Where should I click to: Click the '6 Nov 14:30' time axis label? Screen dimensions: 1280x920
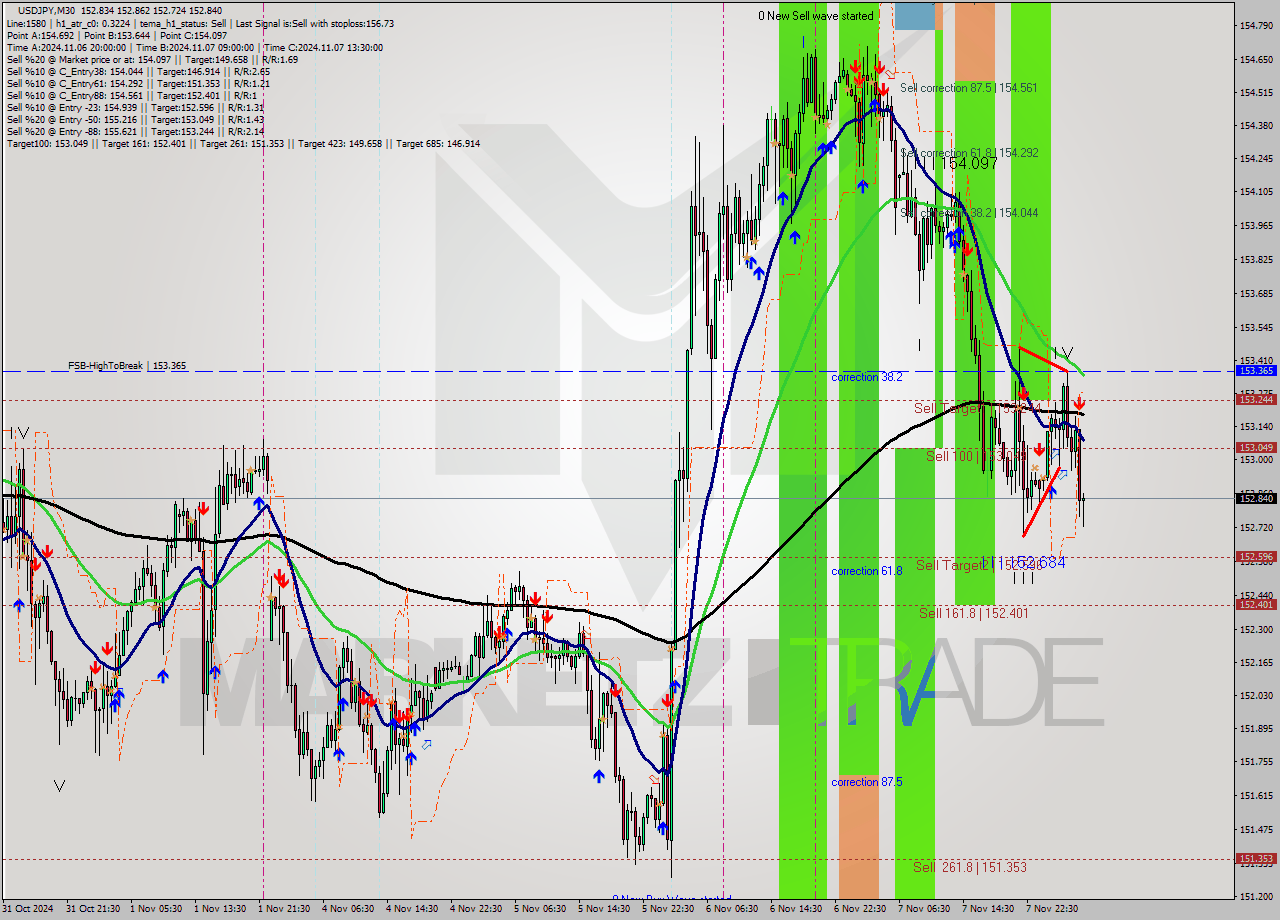tap(797, 909)
